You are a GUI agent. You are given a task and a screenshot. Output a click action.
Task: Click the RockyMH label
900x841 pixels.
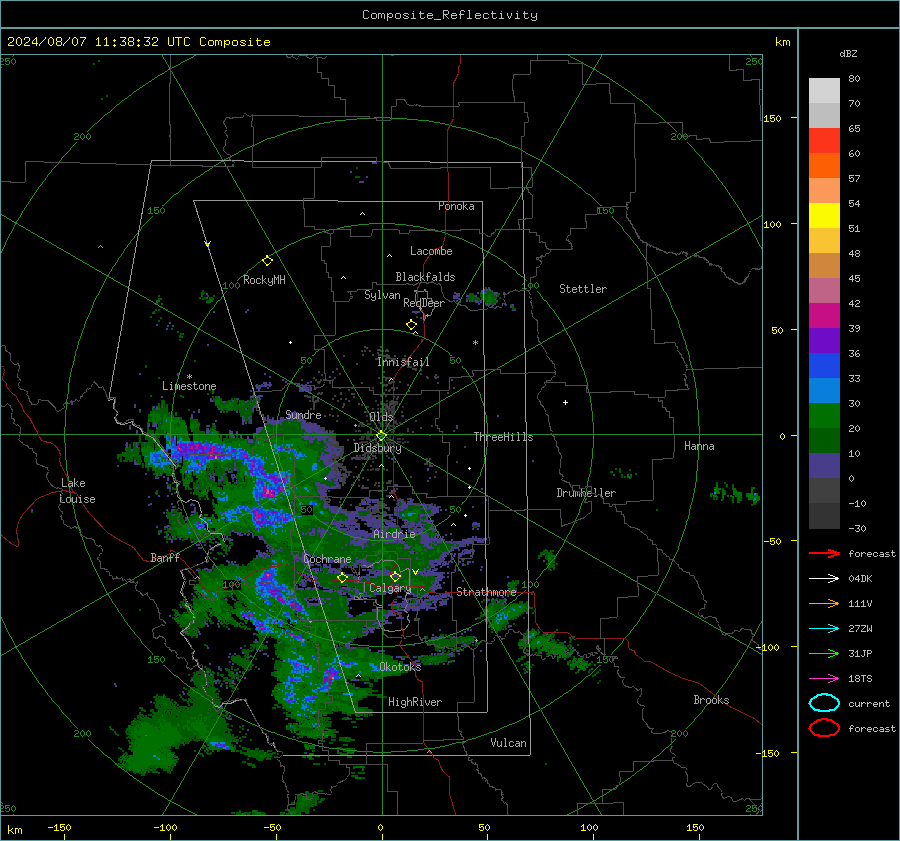[x=264, y=280]
